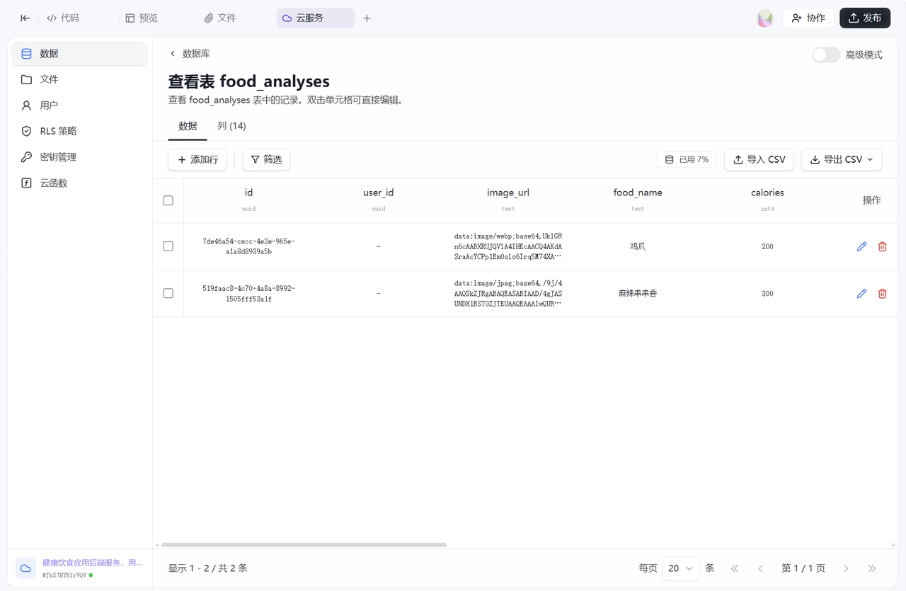Go back to 数据库 via back chevron
This screenshot has width=906, height=591.
173,54
